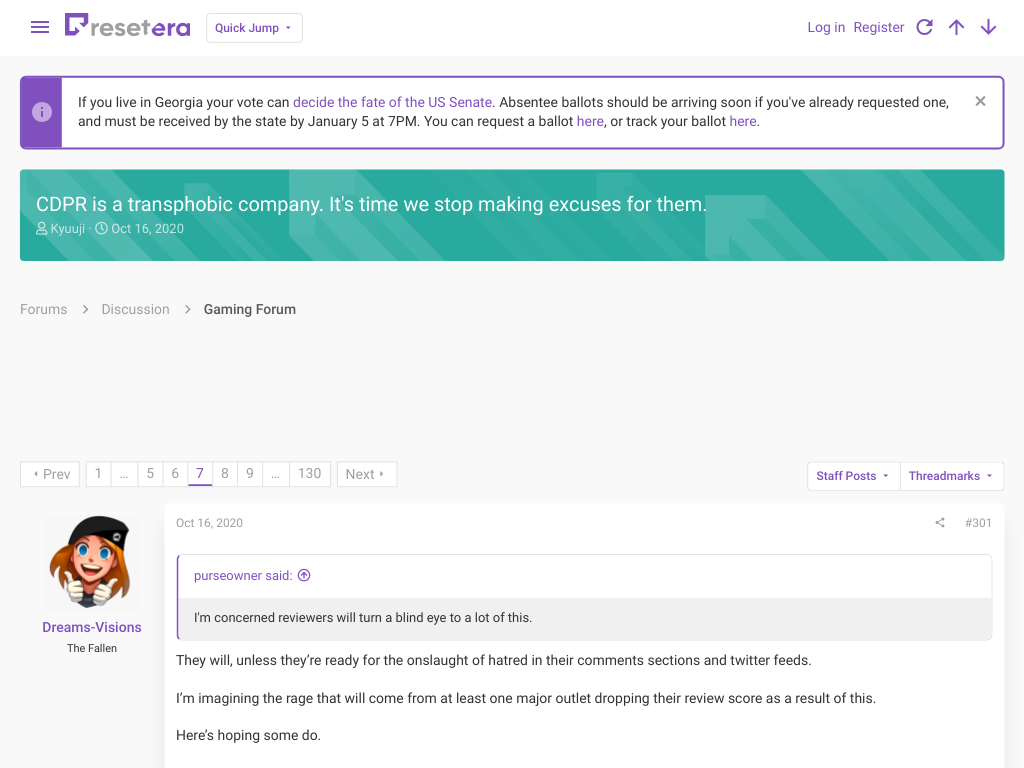
Task: Open 'decide the fate of the US Senate' link
Action: pos(392,102)
